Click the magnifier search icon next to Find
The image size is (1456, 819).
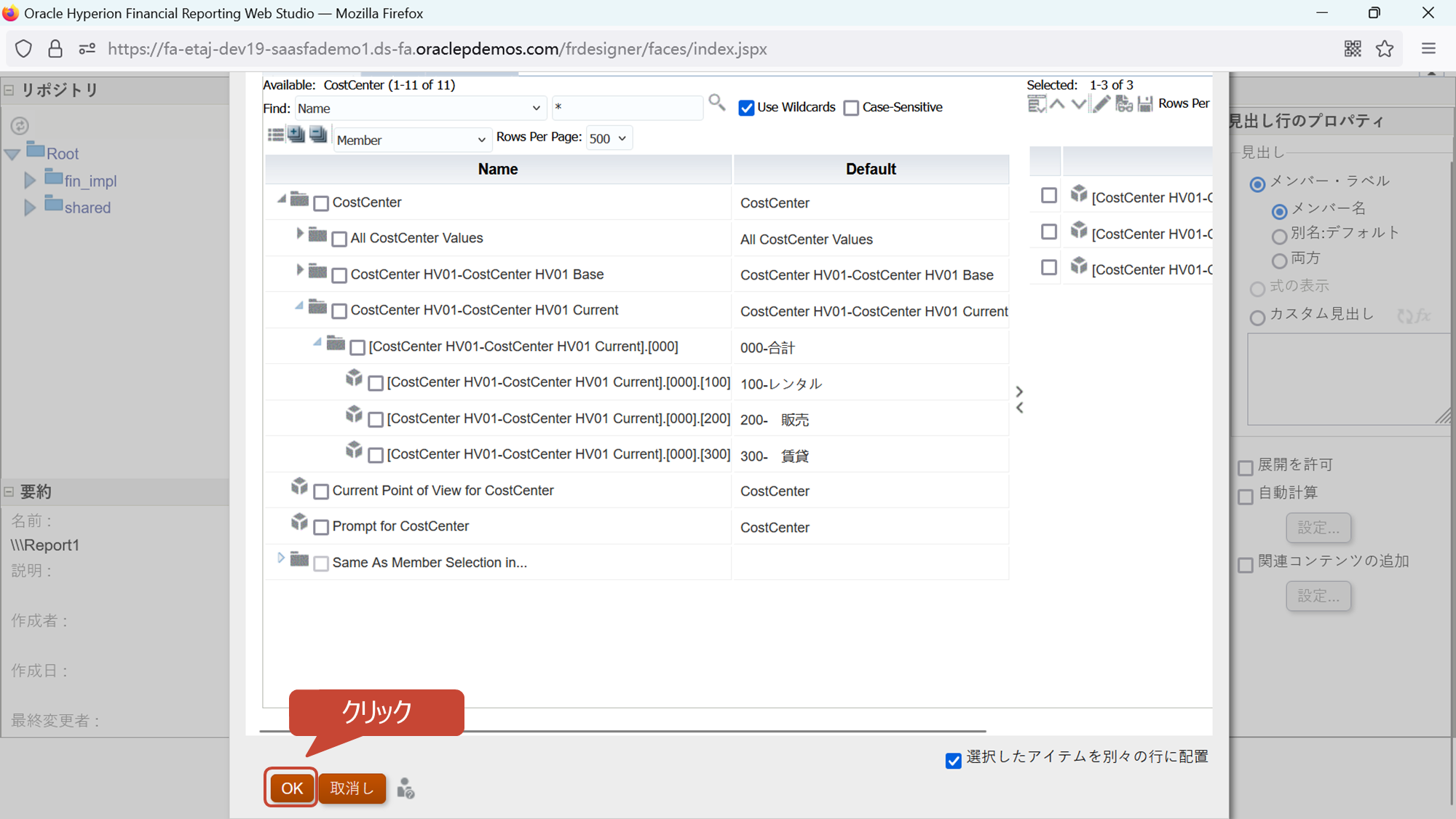tap(716, 103)
